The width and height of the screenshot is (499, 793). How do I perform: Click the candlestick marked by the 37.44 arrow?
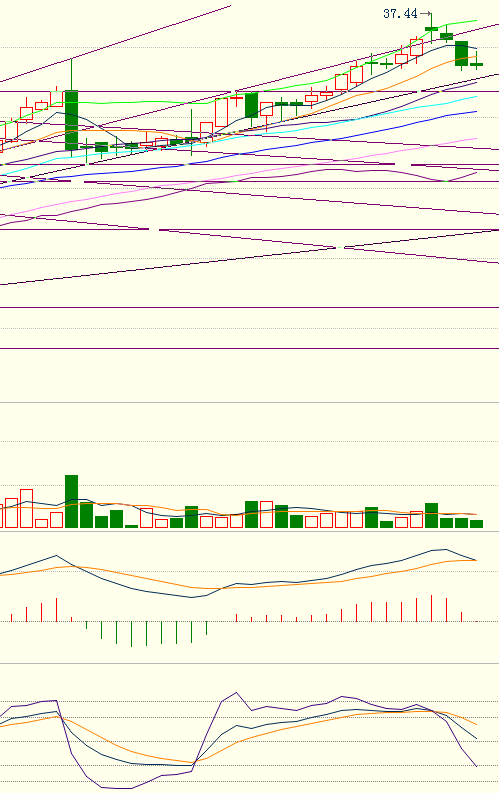[431, 29]
